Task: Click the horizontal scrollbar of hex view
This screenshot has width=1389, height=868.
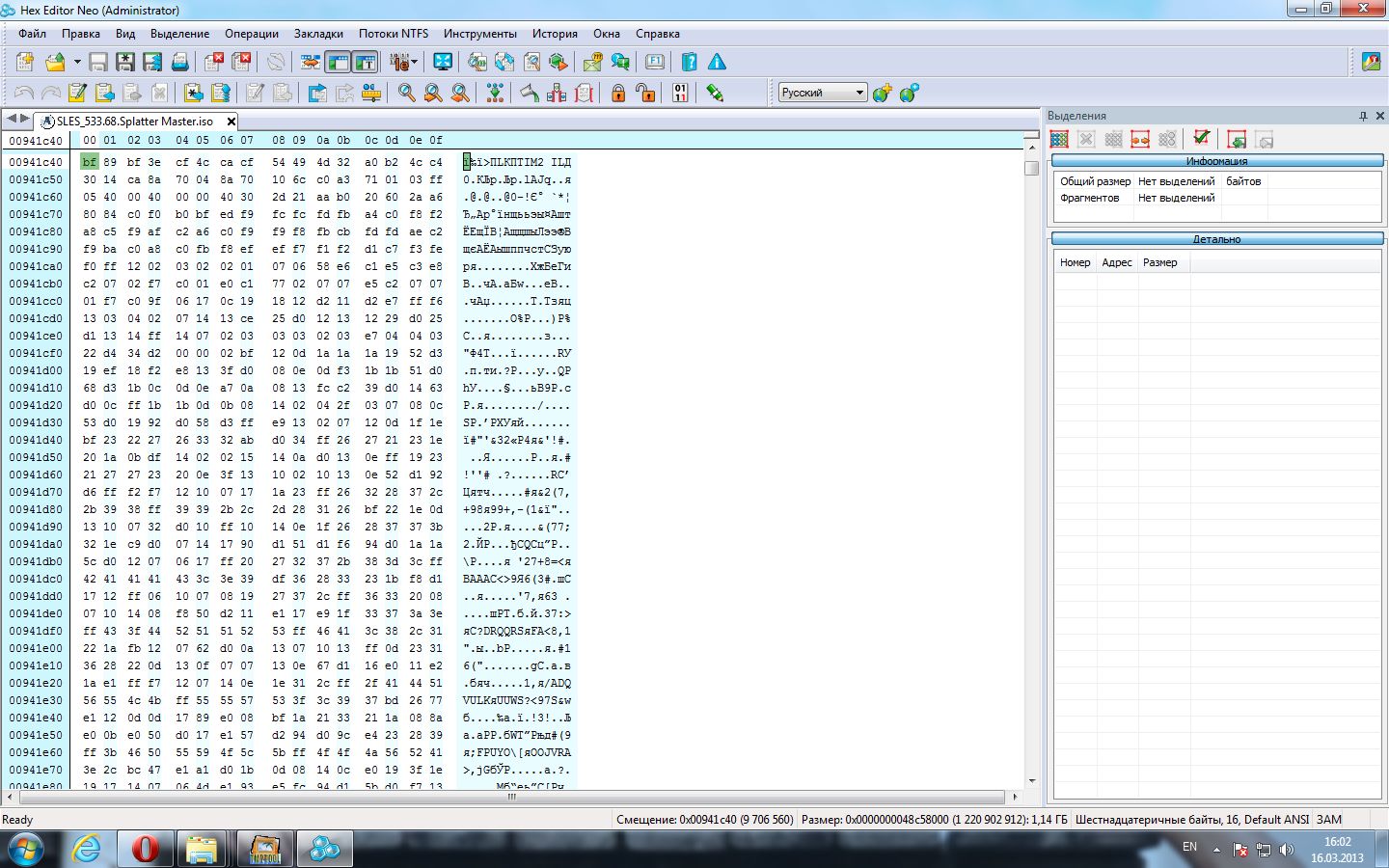Action: [513, 797]
